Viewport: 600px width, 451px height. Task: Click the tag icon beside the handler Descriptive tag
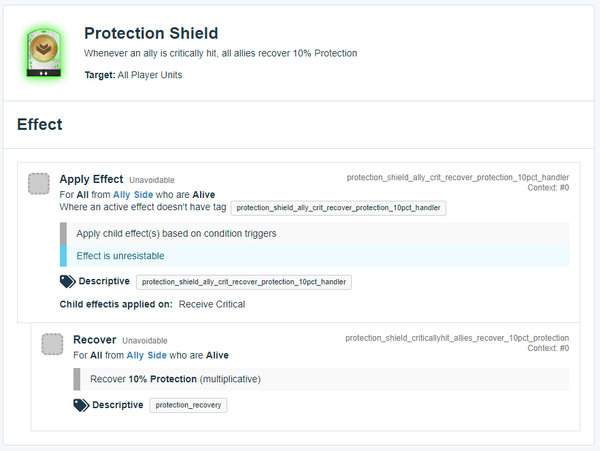(67, 282)
